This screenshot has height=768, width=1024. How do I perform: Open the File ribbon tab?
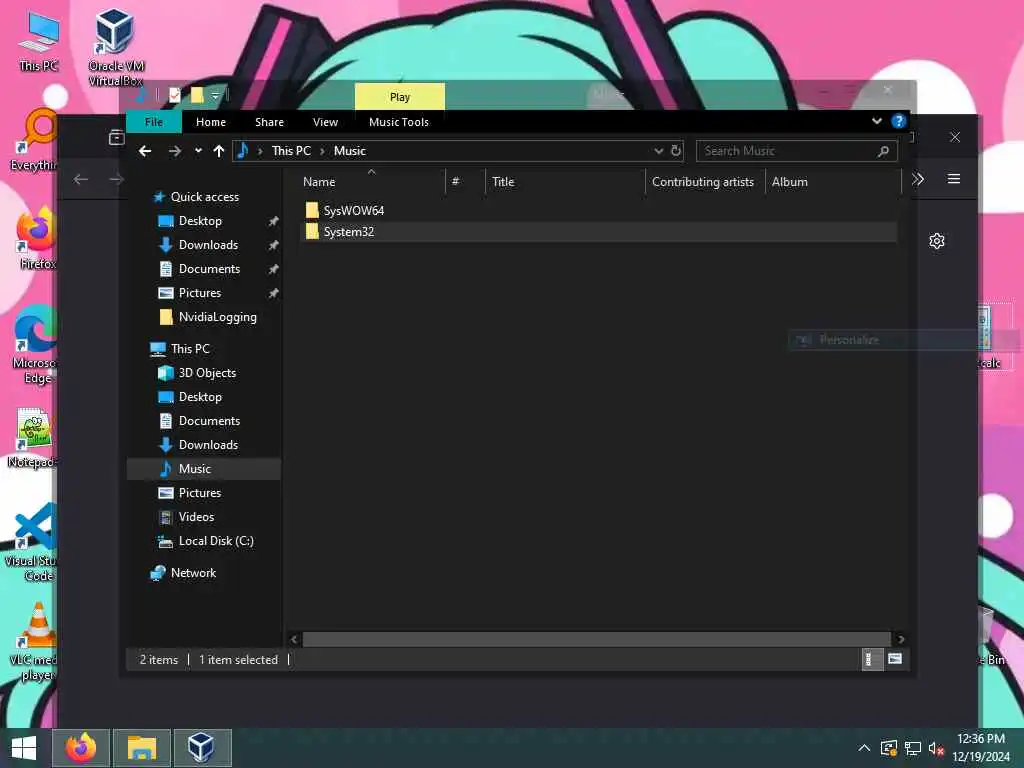pos(154,122)
